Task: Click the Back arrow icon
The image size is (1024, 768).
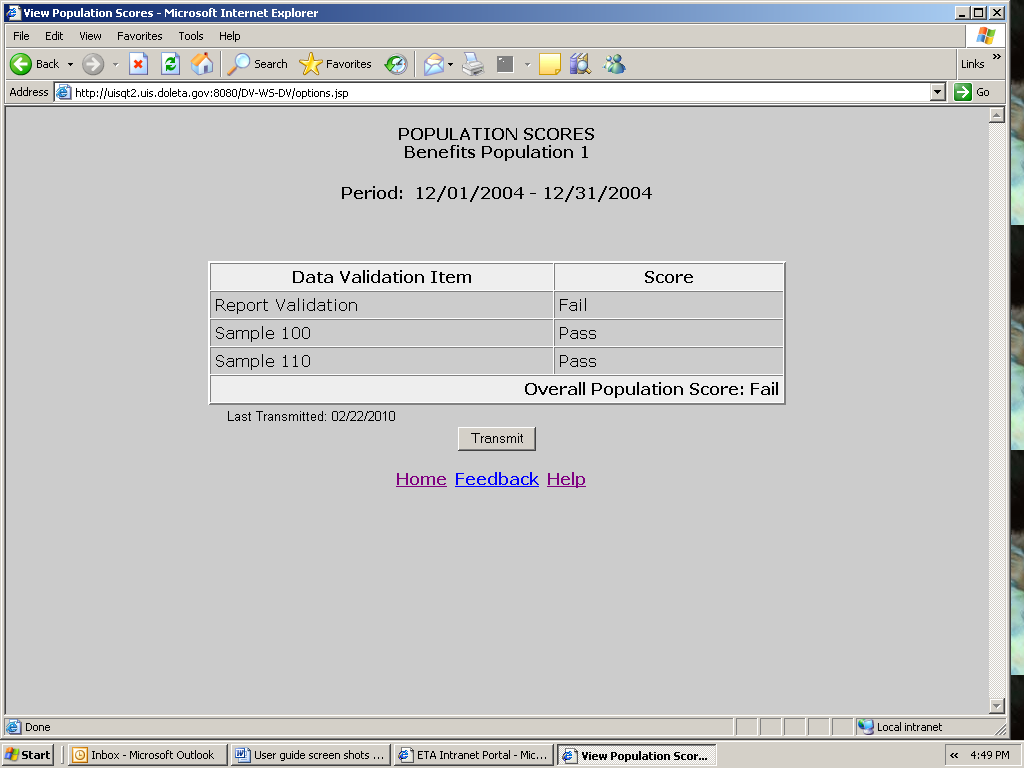Action: [21, 64]
